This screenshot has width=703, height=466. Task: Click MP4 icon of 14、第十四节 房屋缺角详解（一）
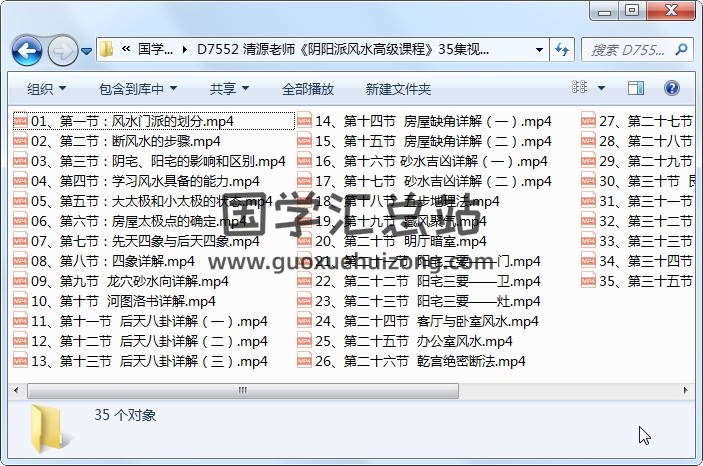point(304,122)
